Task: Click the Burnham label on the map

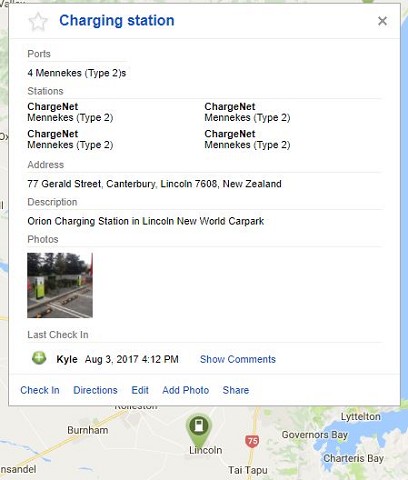Action: tap(88, 430)
